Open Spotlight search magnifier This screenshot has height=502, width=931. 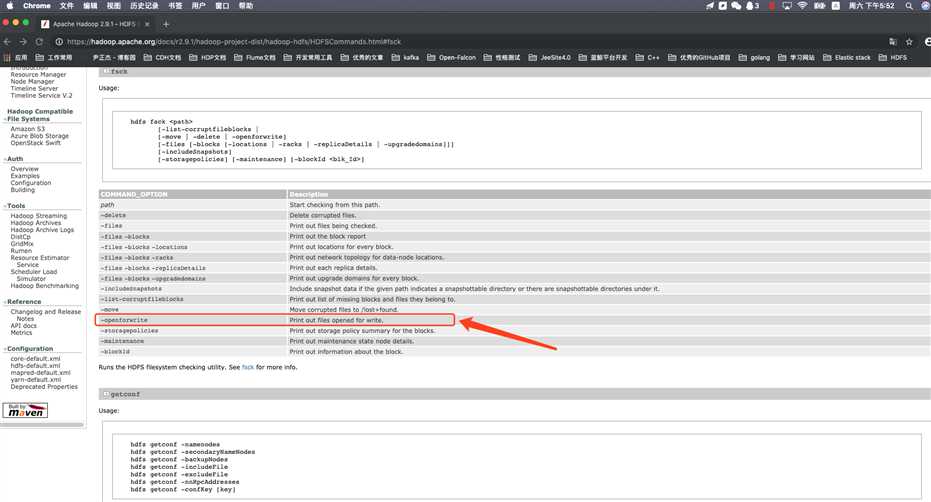(x=909, y=5)
